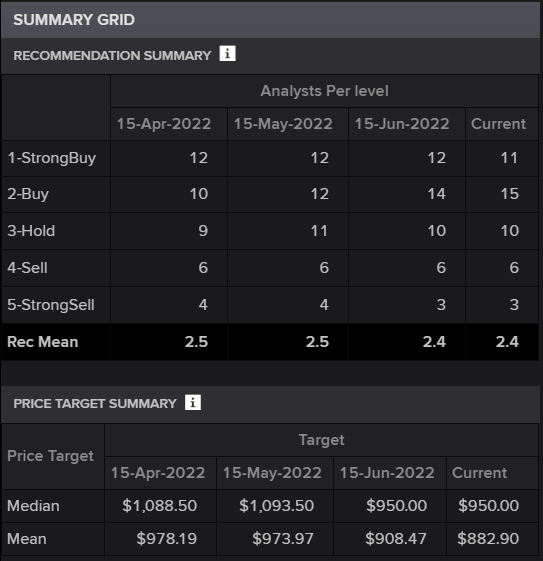Select the 15-Jun-2022 recommendation column header
Screen dimensions: 543x561
click(402, 124)
